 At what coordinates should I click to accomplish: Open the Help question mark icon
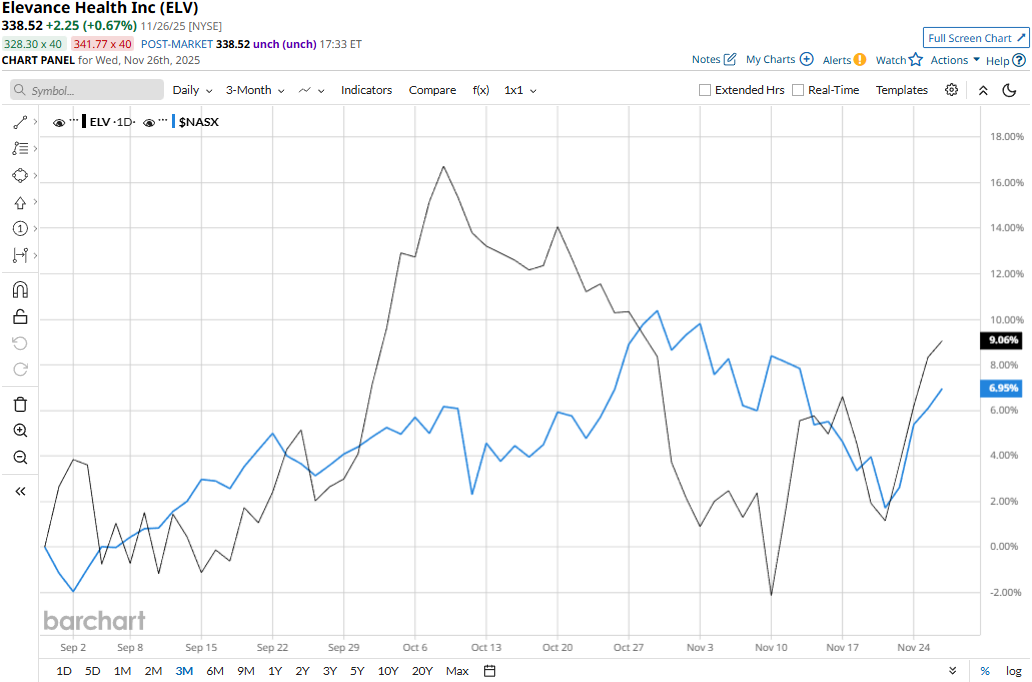pos(1019,61)
